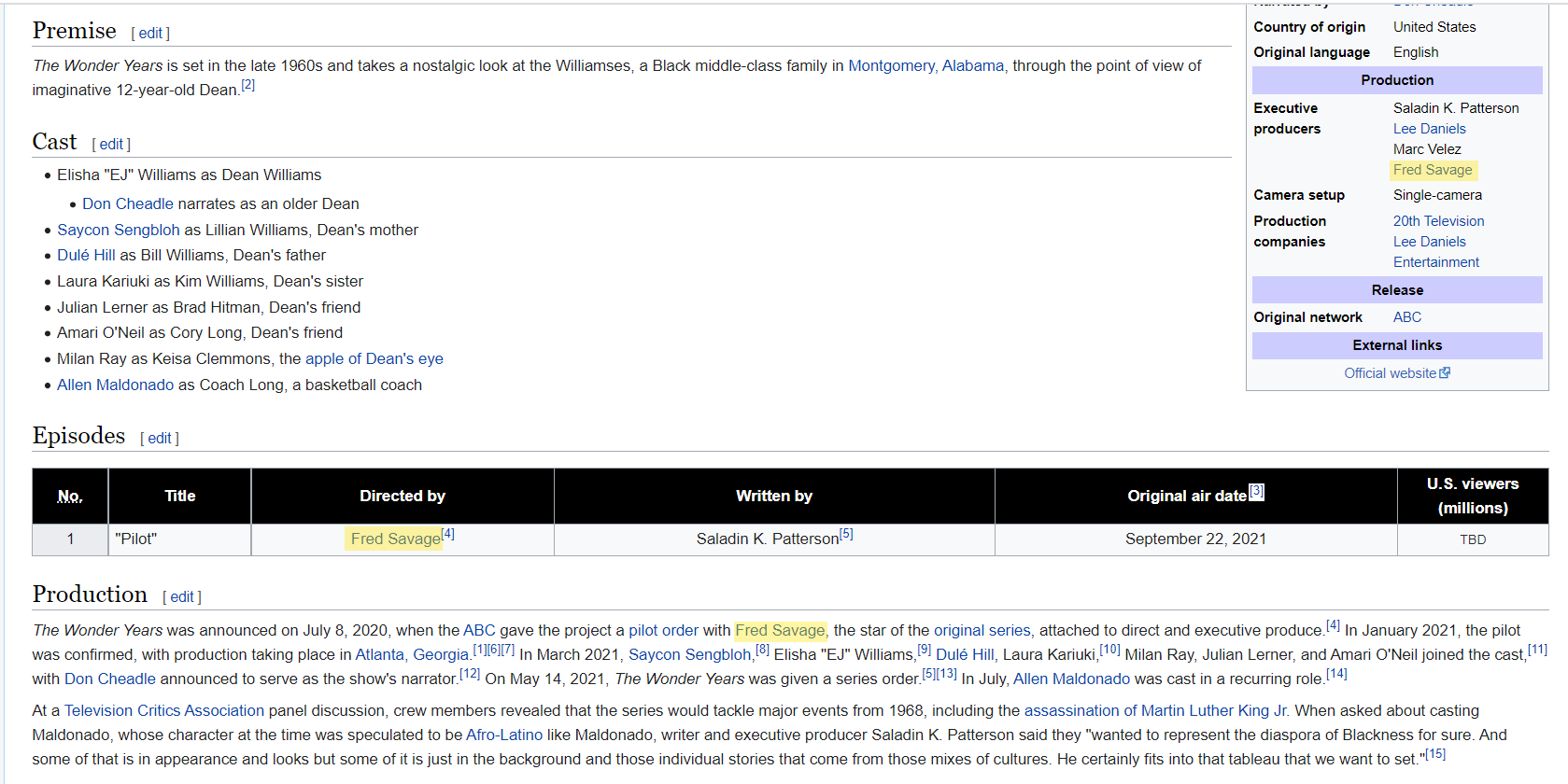Open the Montgomery, Alabama link
Image resolution: width=1568 pixels, height=784 pixels.
tap(926, 65)
